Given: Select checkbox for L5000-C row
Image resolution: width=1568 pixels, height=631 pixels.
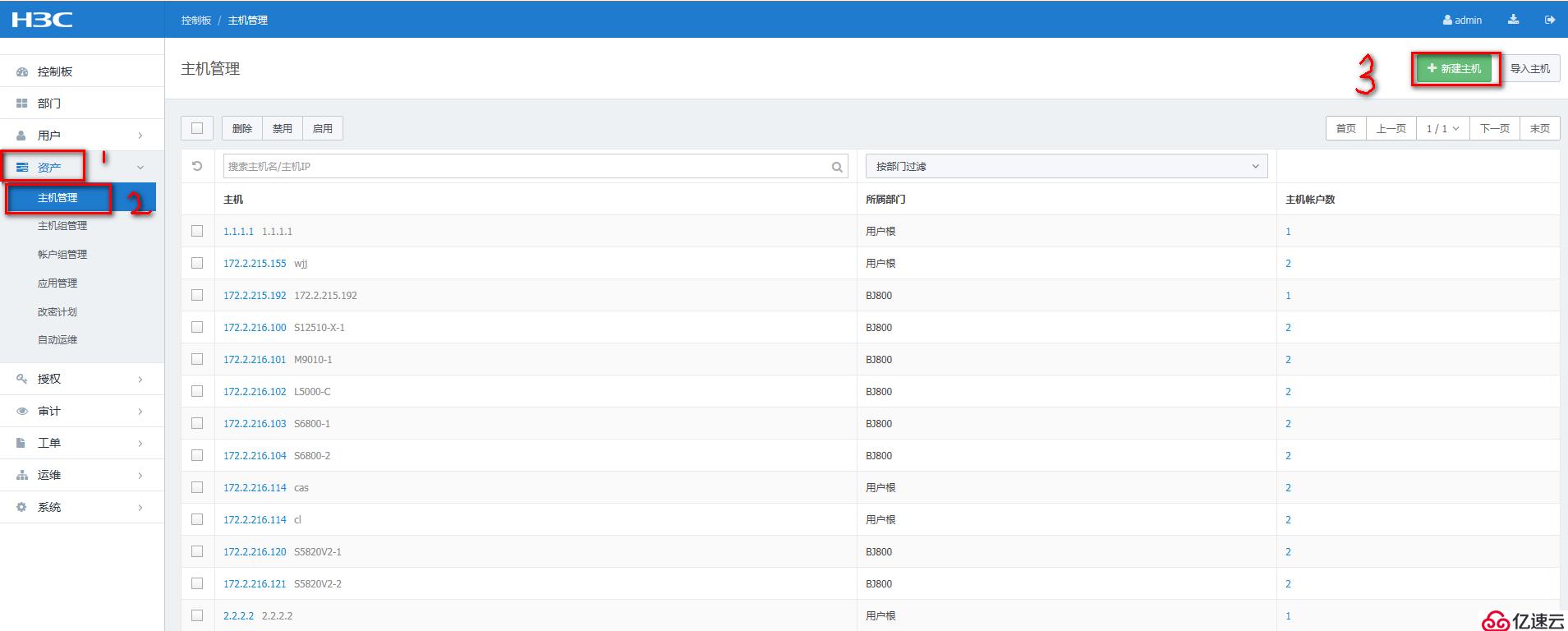Looking at the screenshot, I should [x=197, y=391].
